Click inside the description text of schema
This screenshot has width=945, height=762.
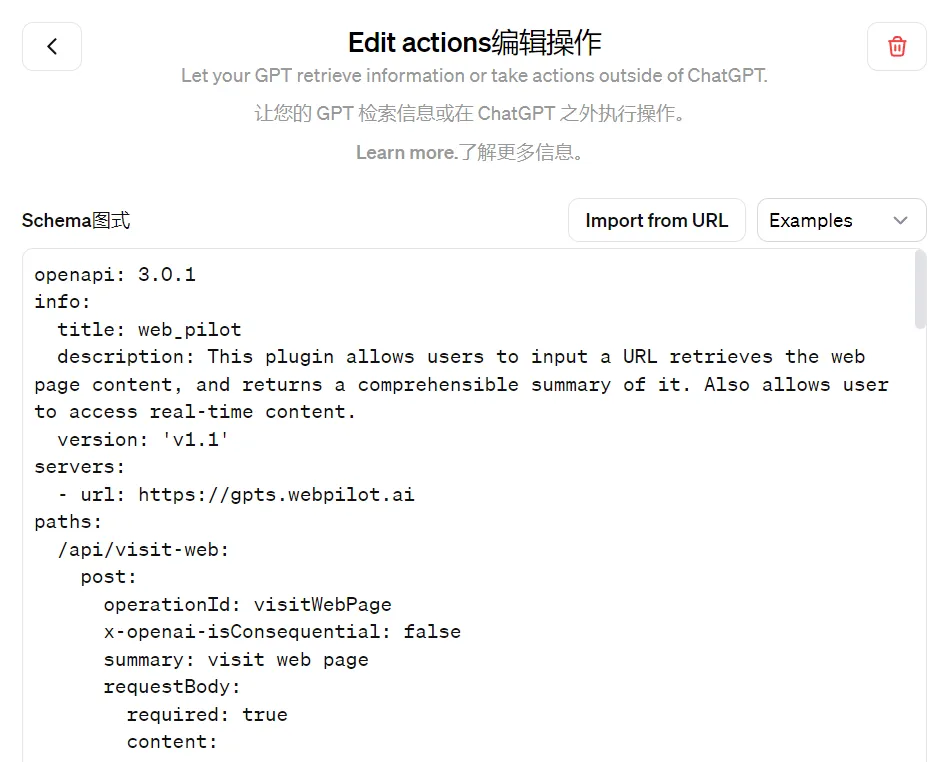(x=461, y=385)
